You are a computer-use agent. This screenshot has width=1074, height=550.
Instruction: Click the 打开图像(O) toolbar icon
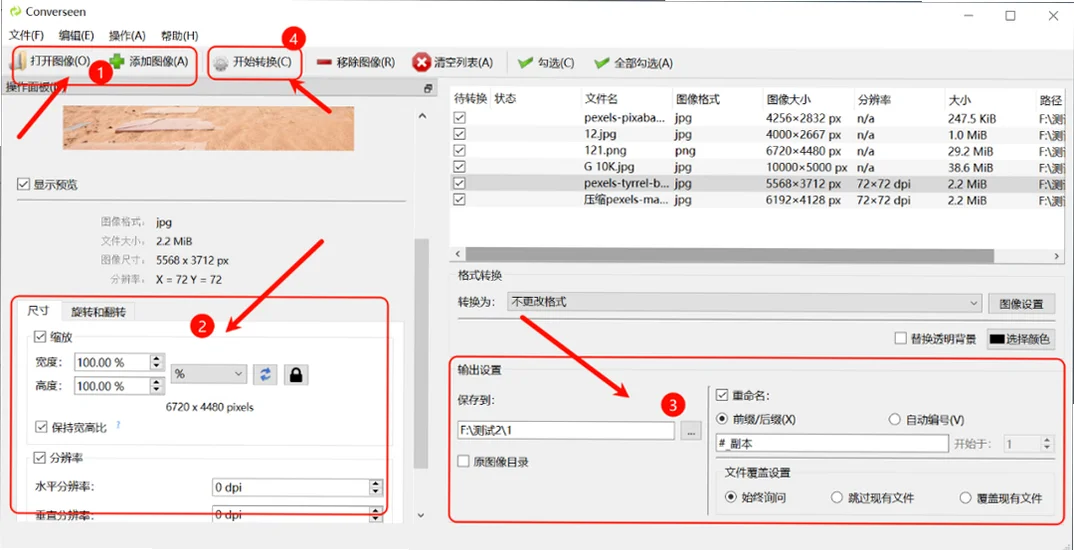point(21,62)
